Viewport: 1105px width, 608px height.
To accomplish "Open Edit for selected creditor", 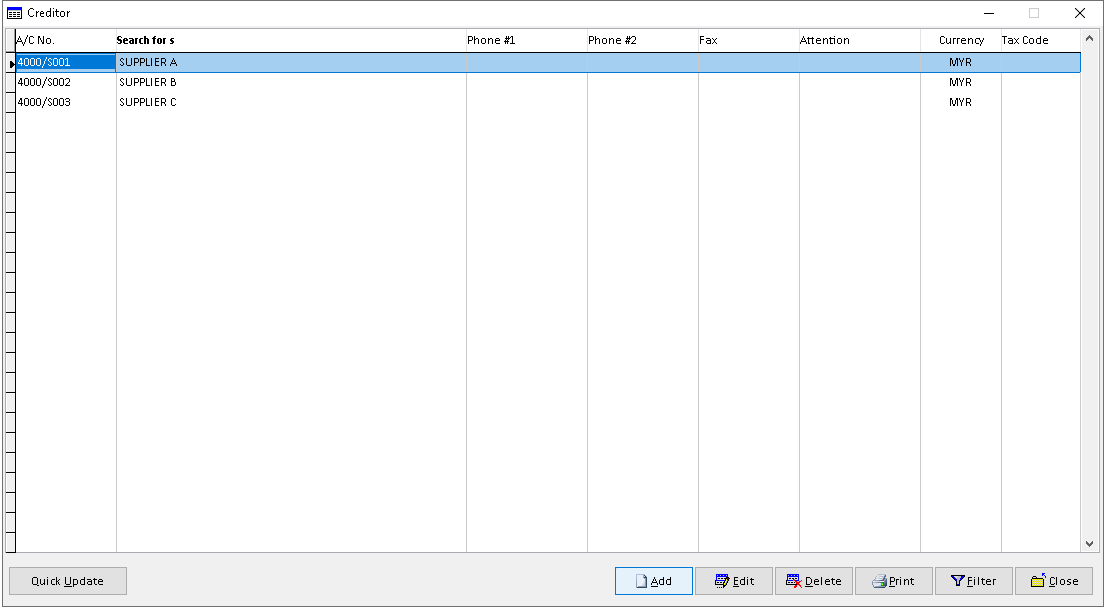I will 734,581.
